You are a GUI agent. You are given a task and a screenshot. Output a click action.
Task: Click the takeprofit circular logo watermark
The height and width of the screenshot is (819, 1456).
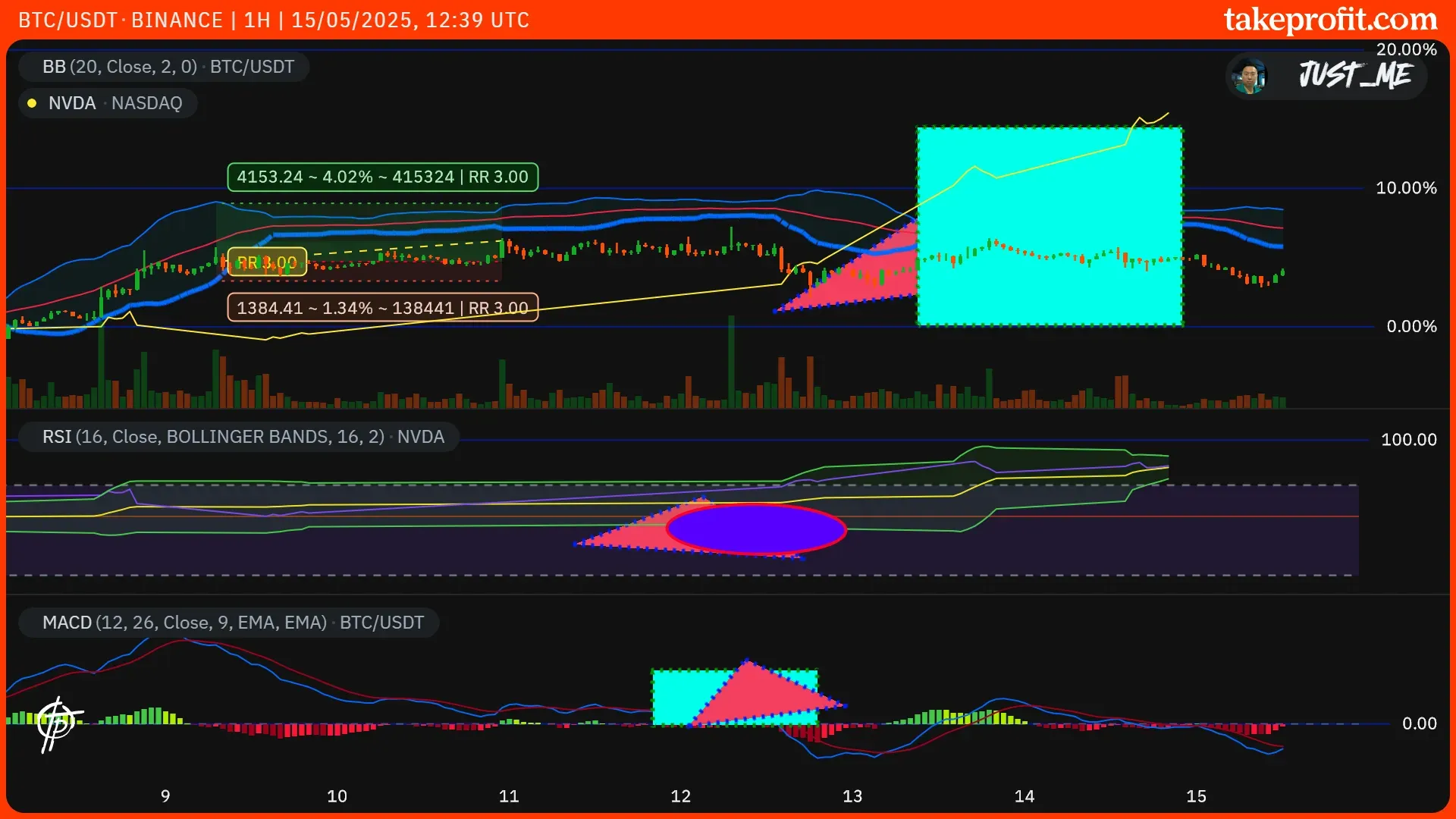click(x=58, y=723)
